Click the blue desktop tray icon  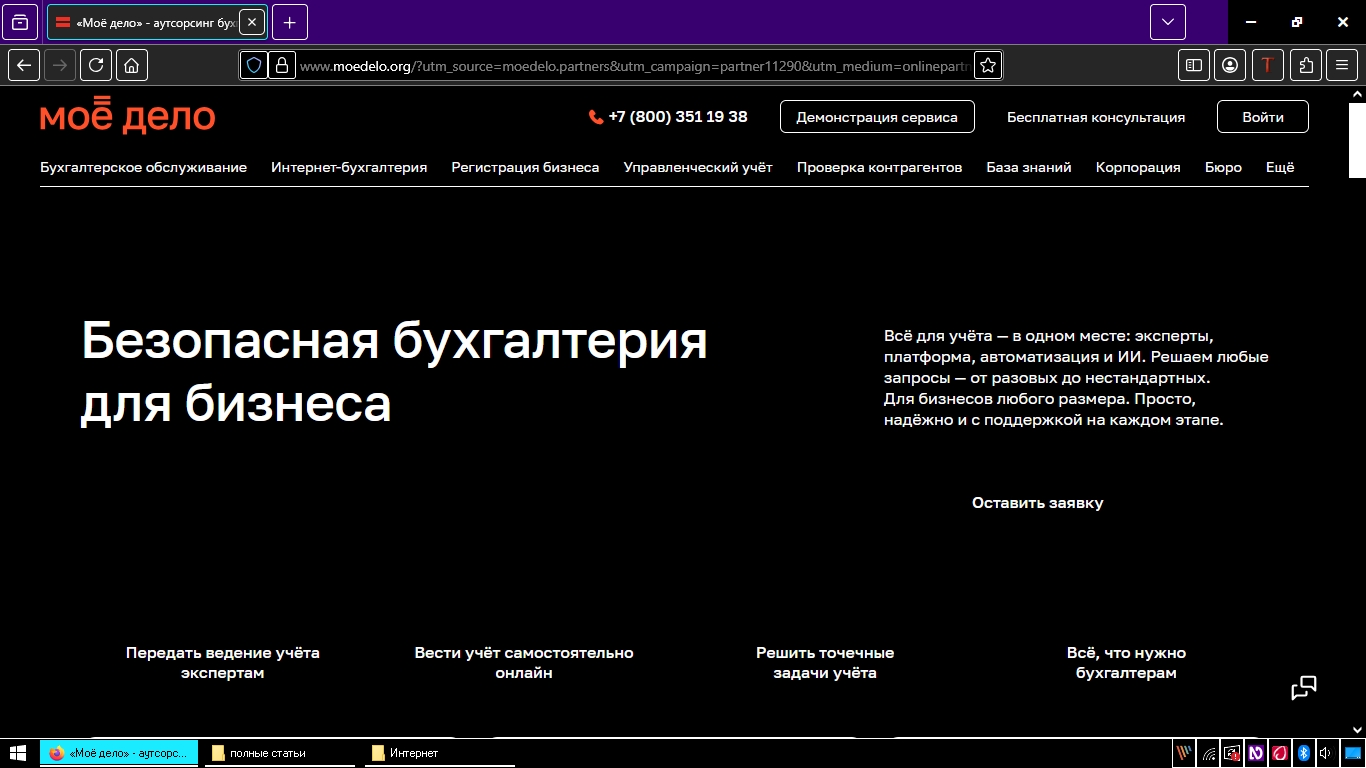[x=1352, y=753]
